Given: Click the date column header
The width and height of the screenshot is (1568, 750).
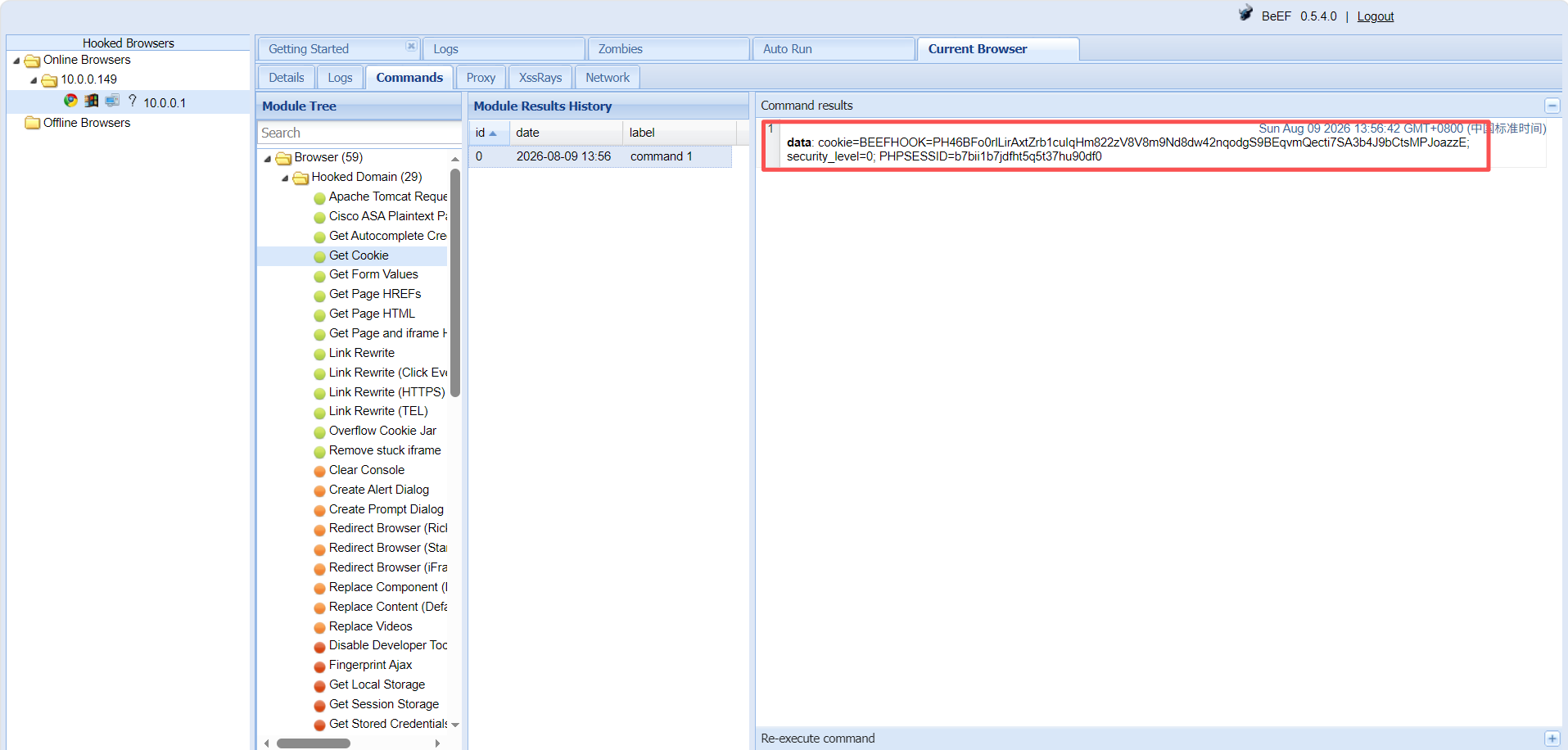Looking at the screenshot, I should 567,133.
